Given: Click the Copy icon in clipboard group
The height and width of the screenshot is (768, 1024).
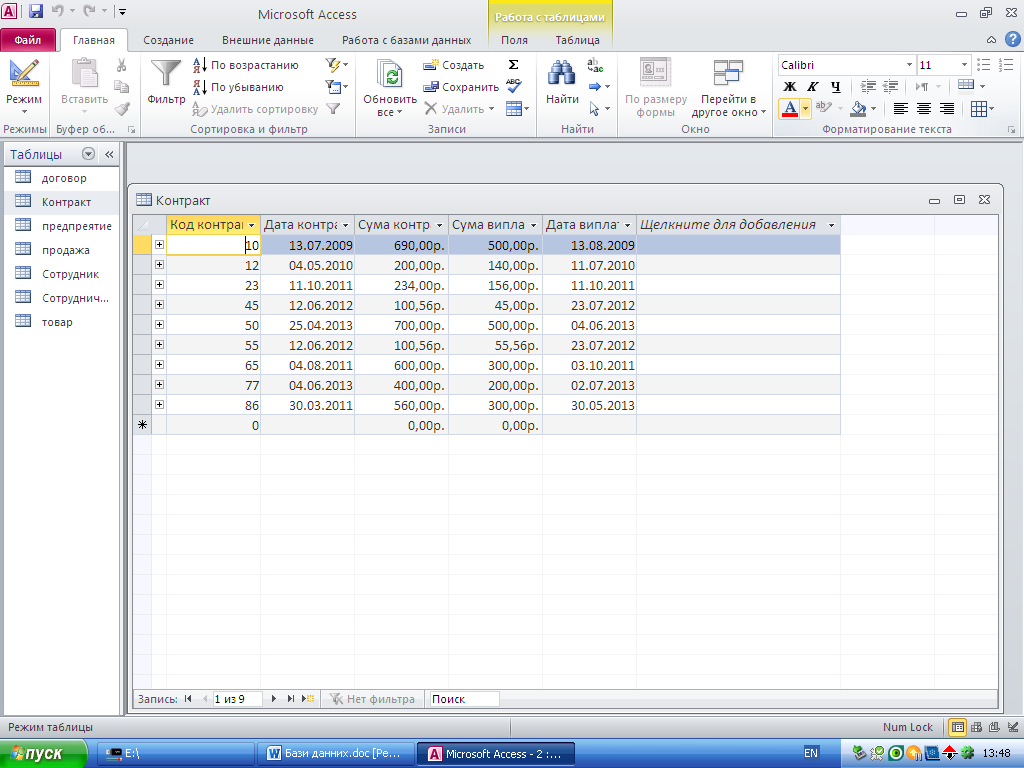Looking at the screenshot, I should [121, 87].
